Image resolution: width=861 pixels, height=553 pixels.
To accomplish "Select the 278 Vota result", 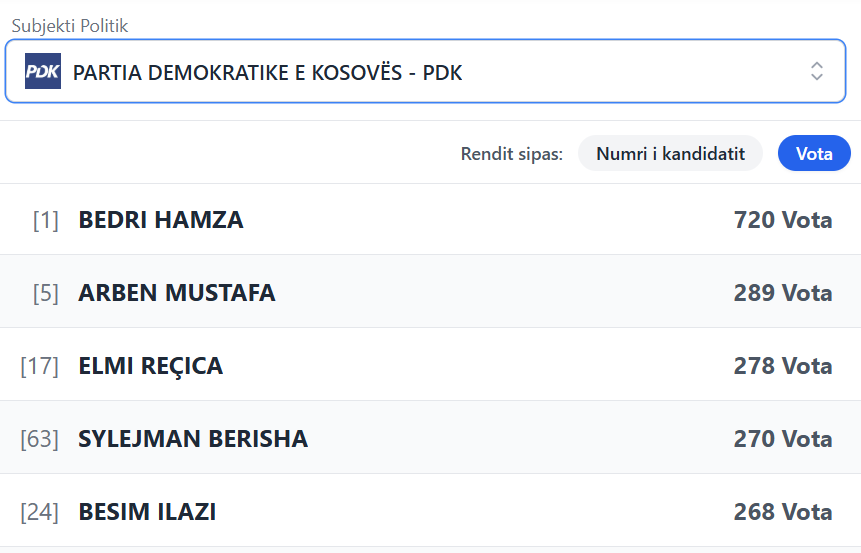I will tap(782, 366).
